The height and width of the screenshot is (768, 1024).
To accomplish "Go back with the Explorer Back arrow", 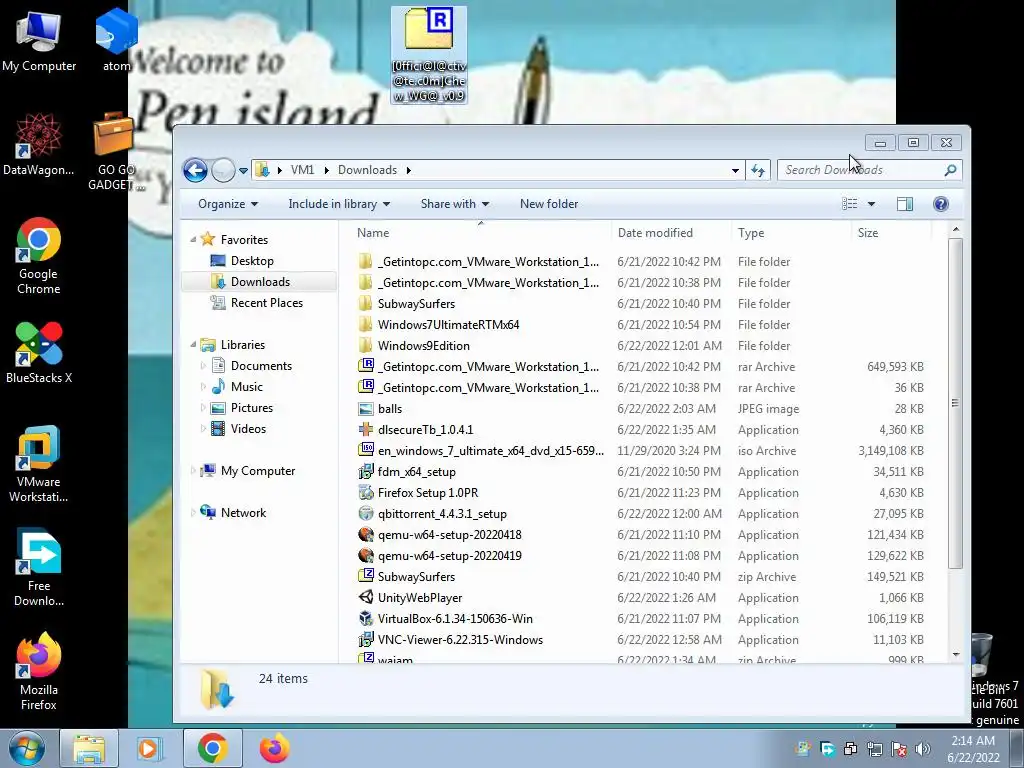I will (x=195, y=170).
